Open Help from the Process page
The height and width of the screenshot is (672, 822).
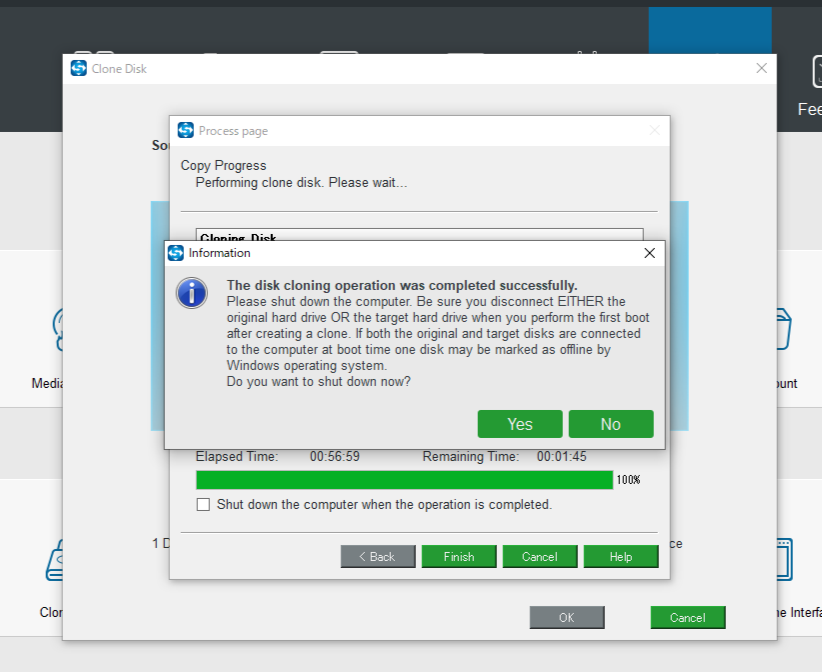(x=620, y=557)
